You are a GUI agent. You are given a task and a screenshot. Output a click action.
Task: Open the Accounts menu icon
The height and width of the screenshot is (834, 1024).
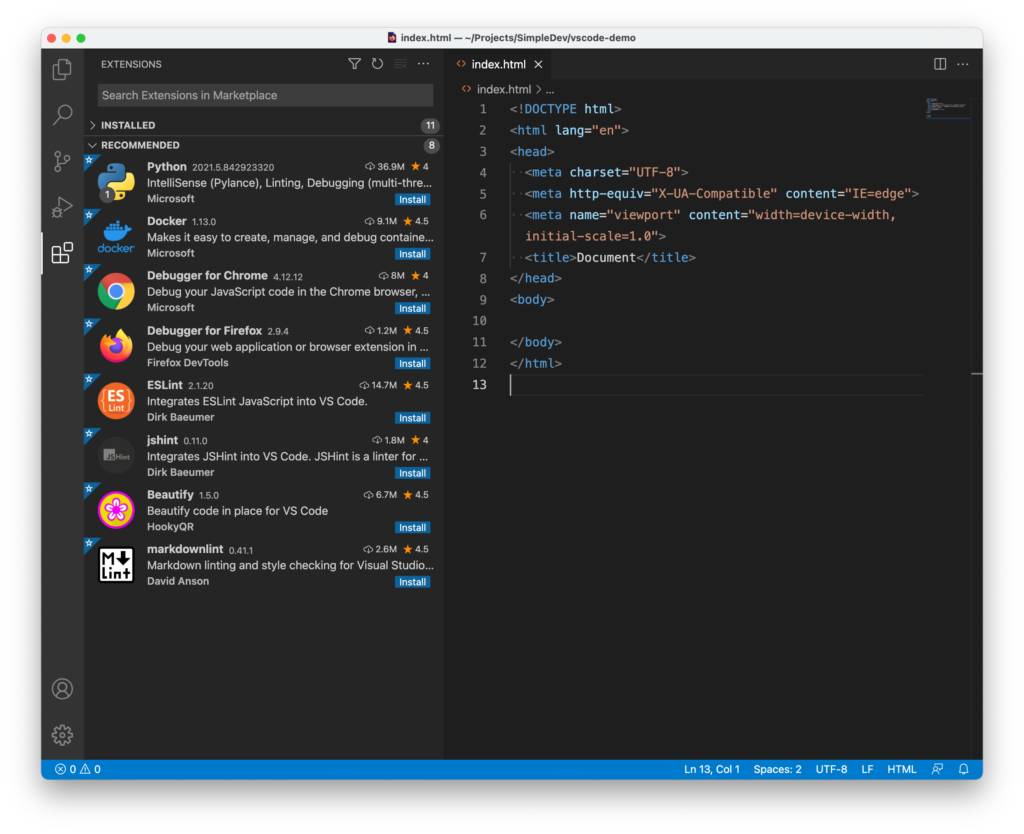point(62,689)
